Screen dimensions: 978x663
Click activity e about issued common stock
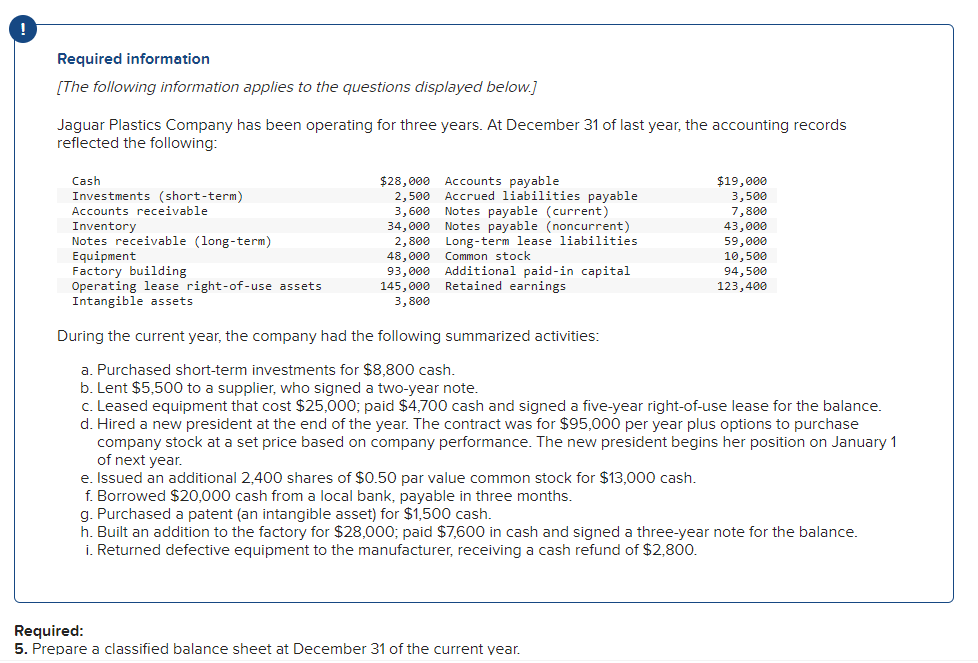(388, 478)
